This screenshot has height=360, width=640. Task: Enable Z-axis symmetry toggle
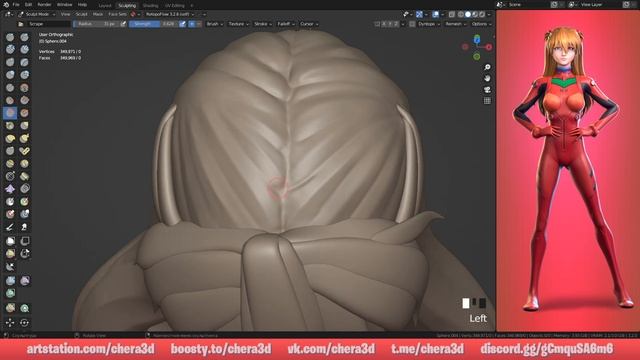[396, 24]
